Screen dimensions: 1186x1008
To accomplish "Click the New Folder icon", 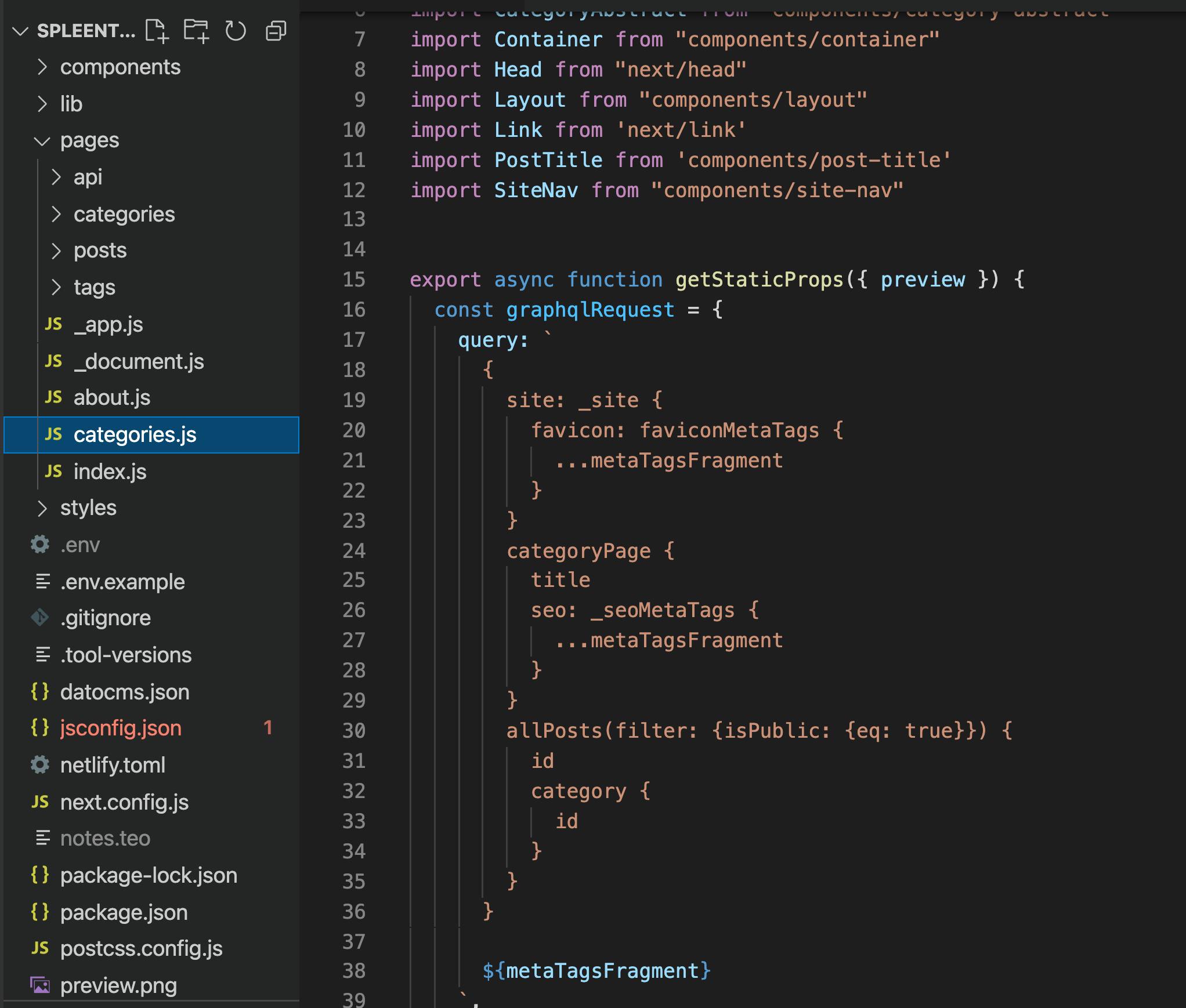I will [x=196, y=31].
